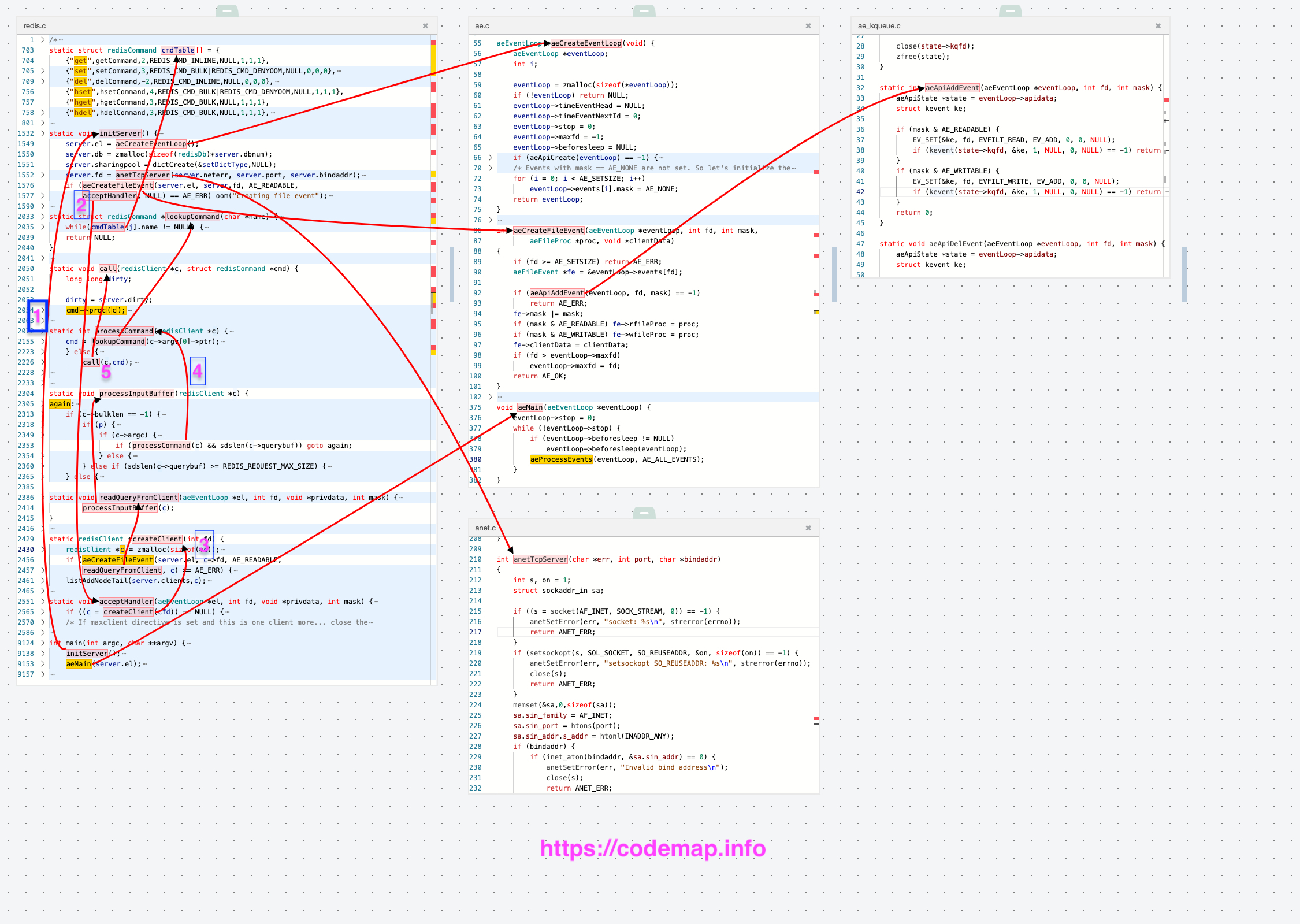Select the redis.c panel title
Screen dimensions: 1300x924
point(35,26)
